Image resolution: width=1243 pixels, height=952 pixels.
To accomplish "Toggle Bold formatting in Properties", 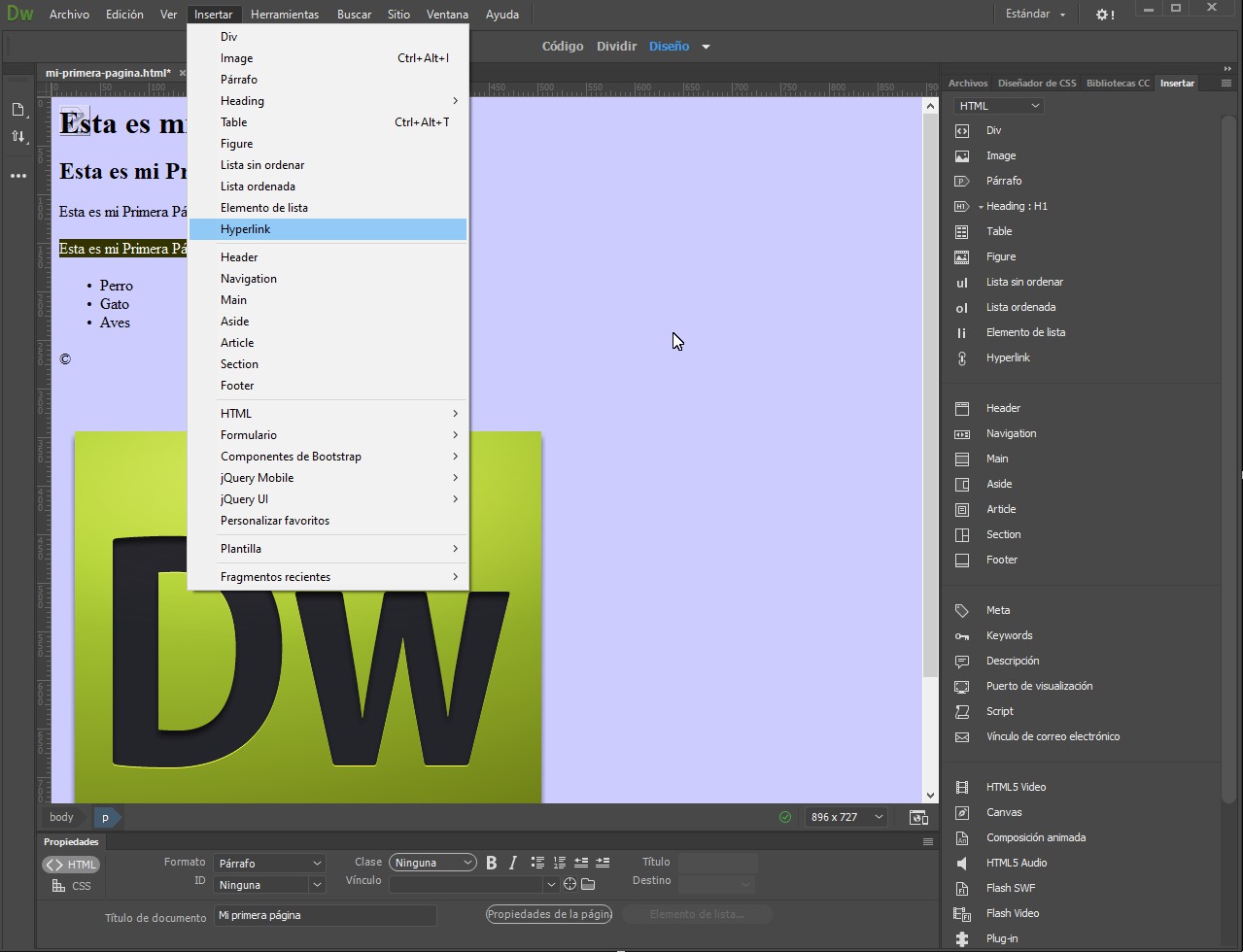I will click(491, 863).
